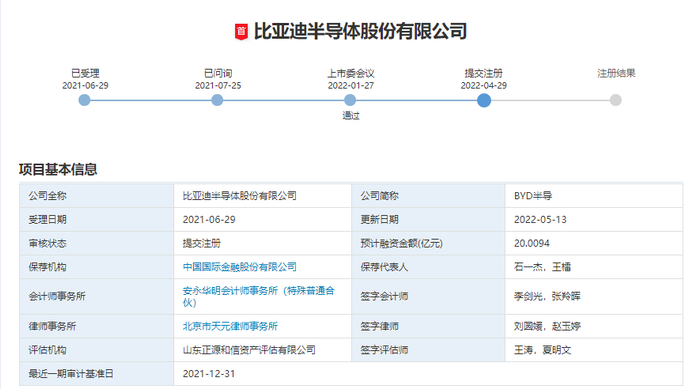Click the red 首 badge beside company title

coord(241,32)
